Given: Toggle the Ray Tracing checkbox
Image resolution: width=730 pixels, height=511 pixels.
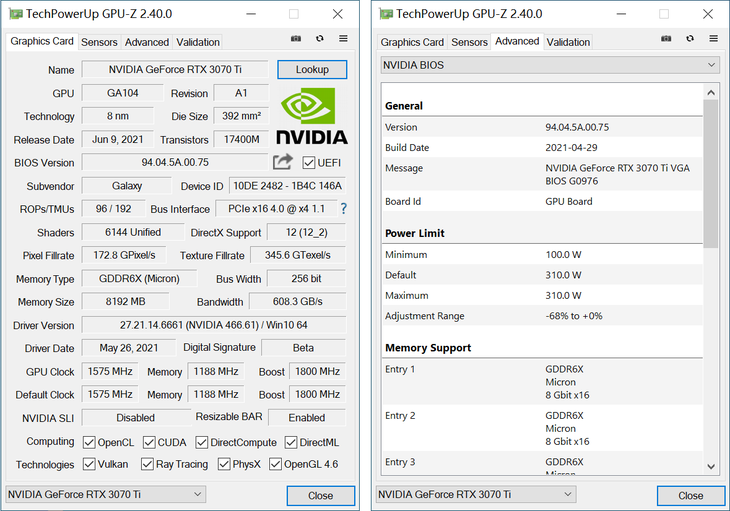Looking at the screenshot, I should click(147, 464).
